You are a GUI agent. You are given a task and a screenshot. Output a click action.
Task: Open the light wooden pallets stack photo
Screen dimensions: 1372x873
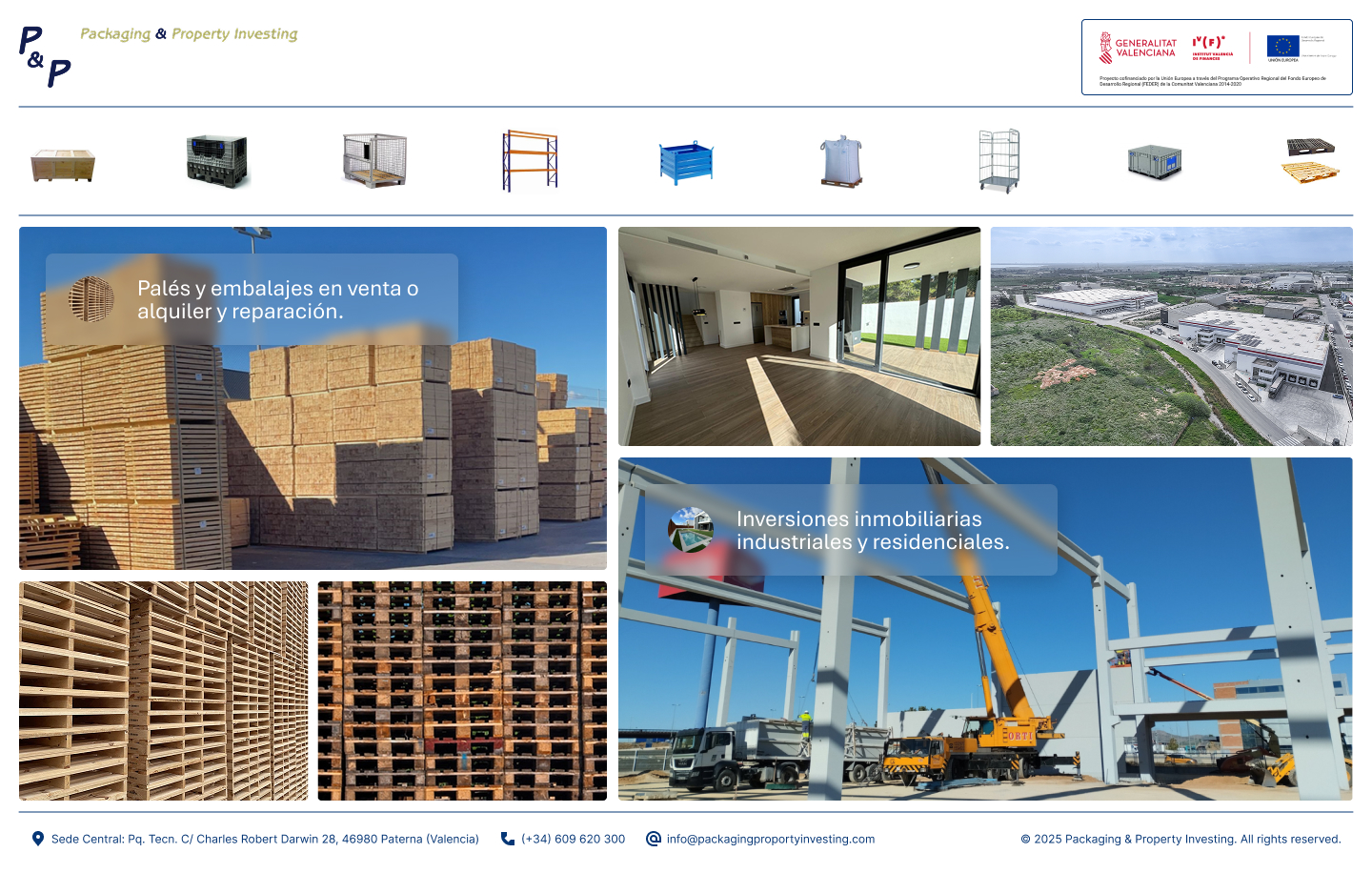[x=164, y=691]
